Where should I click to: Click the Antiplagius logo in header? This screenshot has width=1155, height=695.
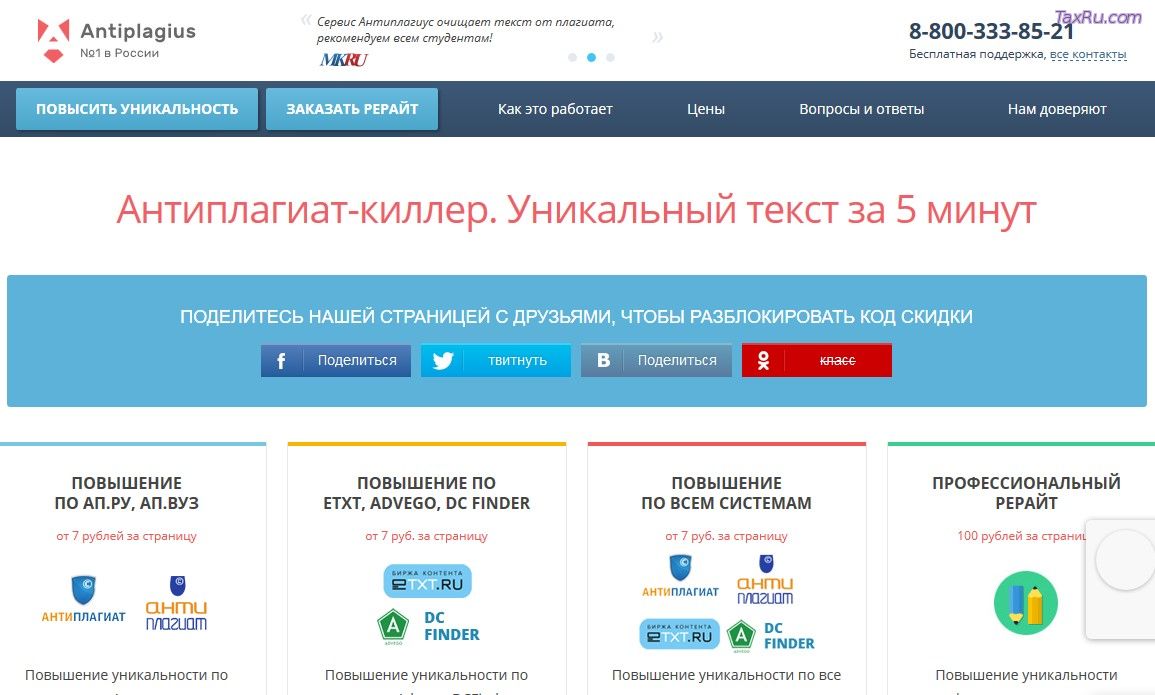(x=115, y=40)
